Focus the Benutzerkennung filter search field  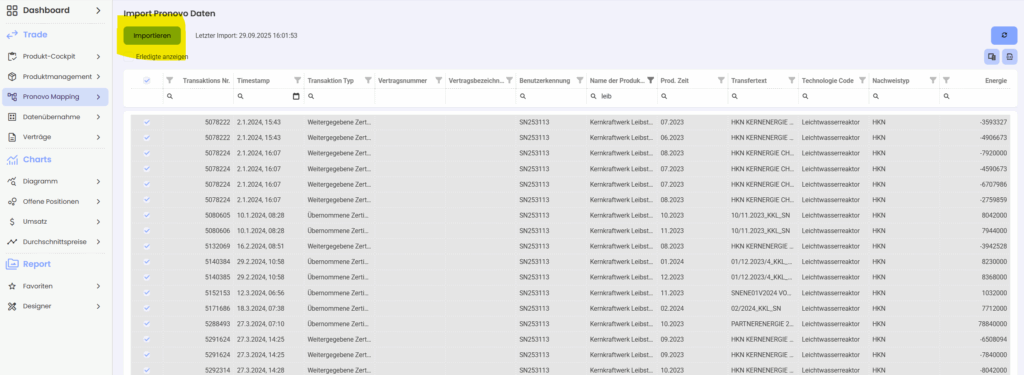(x=551, y=96)
